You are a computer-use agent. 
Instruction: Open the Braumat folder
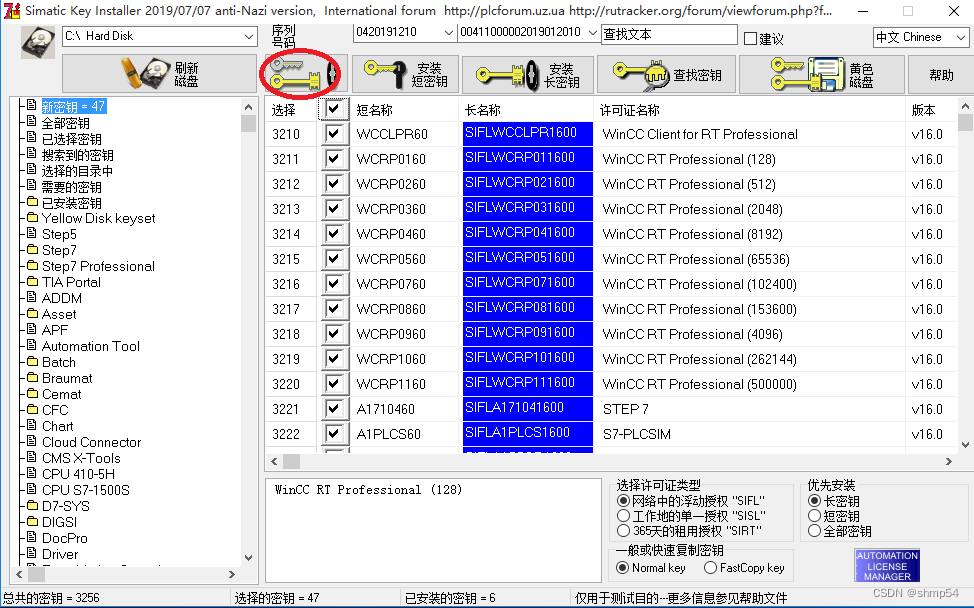click(67, 378)
